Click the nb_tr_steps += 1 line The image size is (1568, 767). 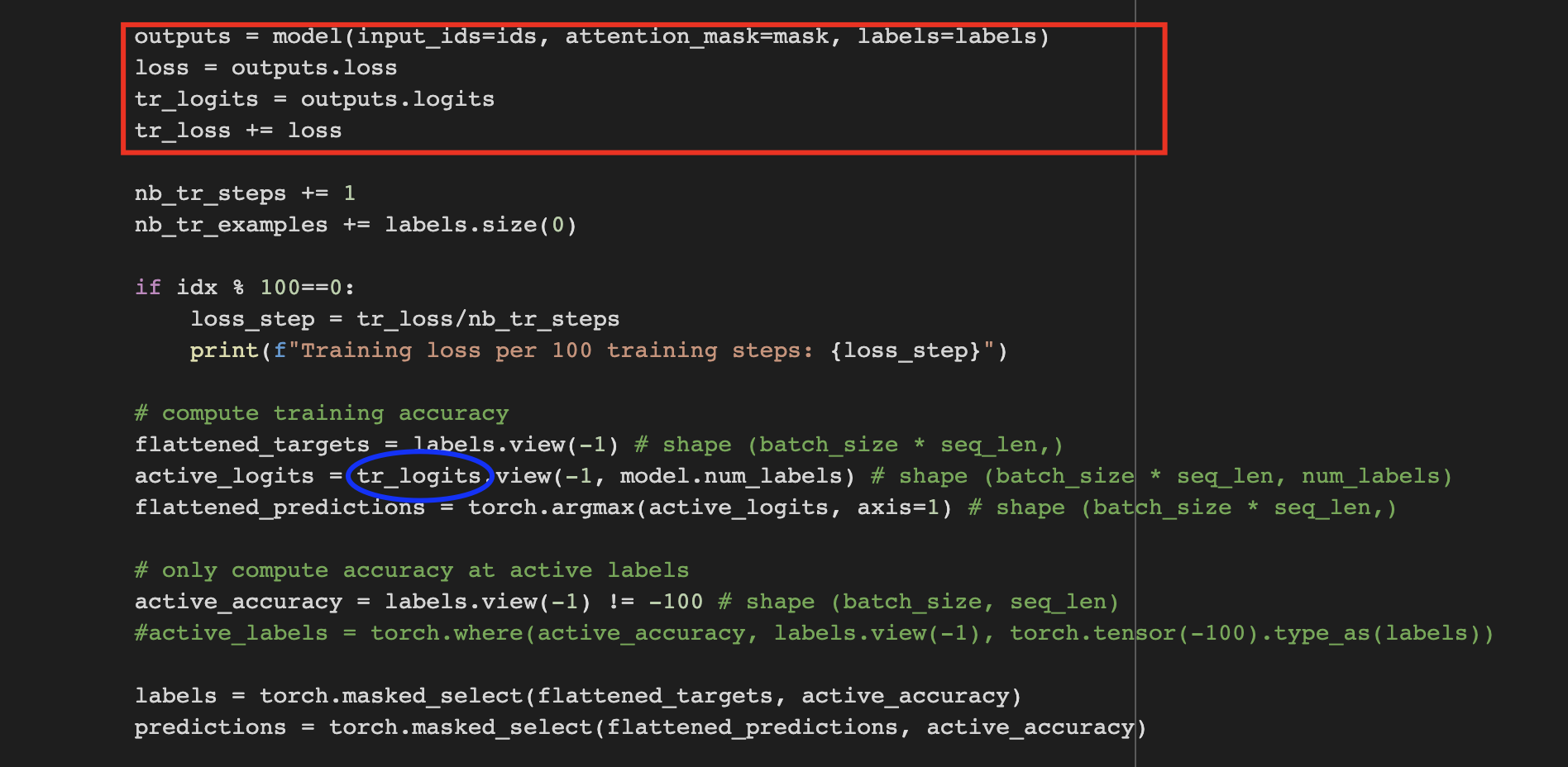[244, 193]
